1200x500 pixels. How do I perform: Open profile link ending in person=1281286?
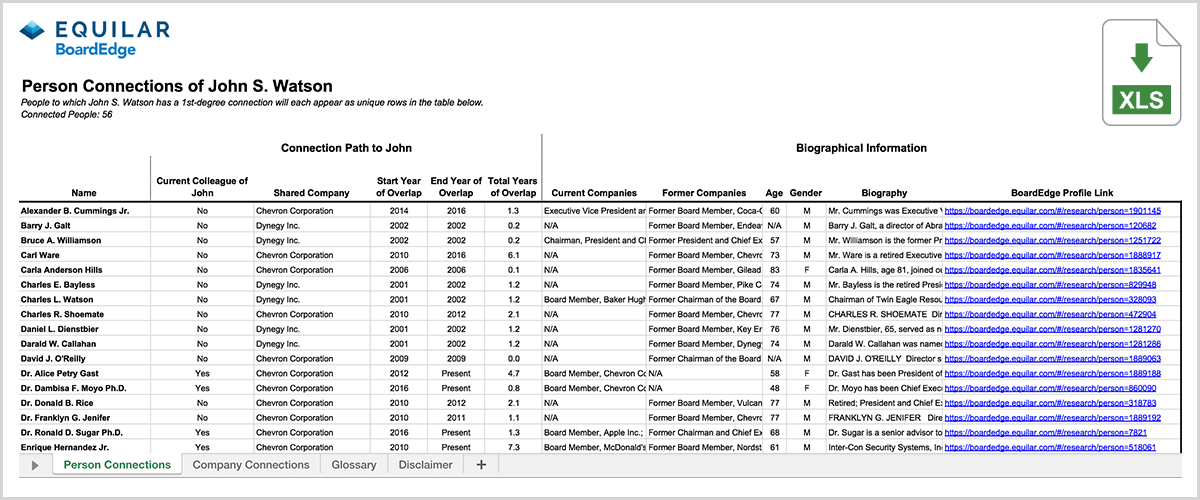1053,344
